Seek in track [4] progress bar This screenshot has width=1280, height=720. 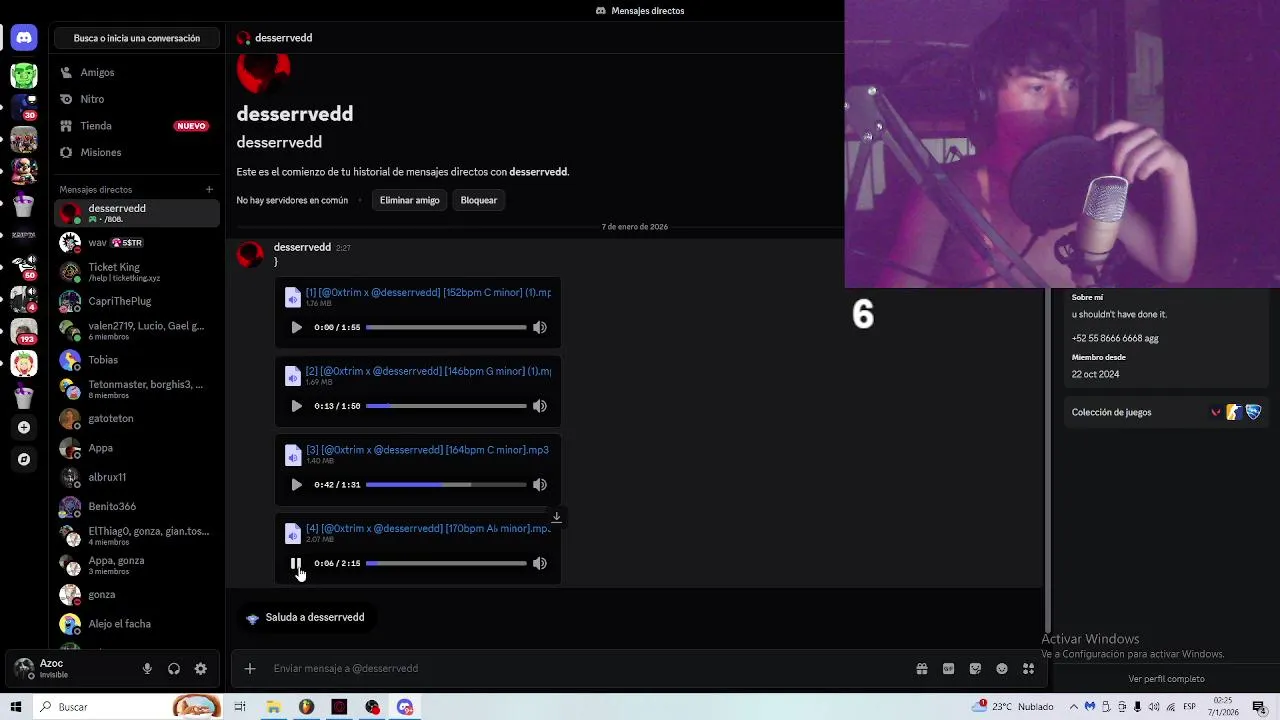[446, 564]
